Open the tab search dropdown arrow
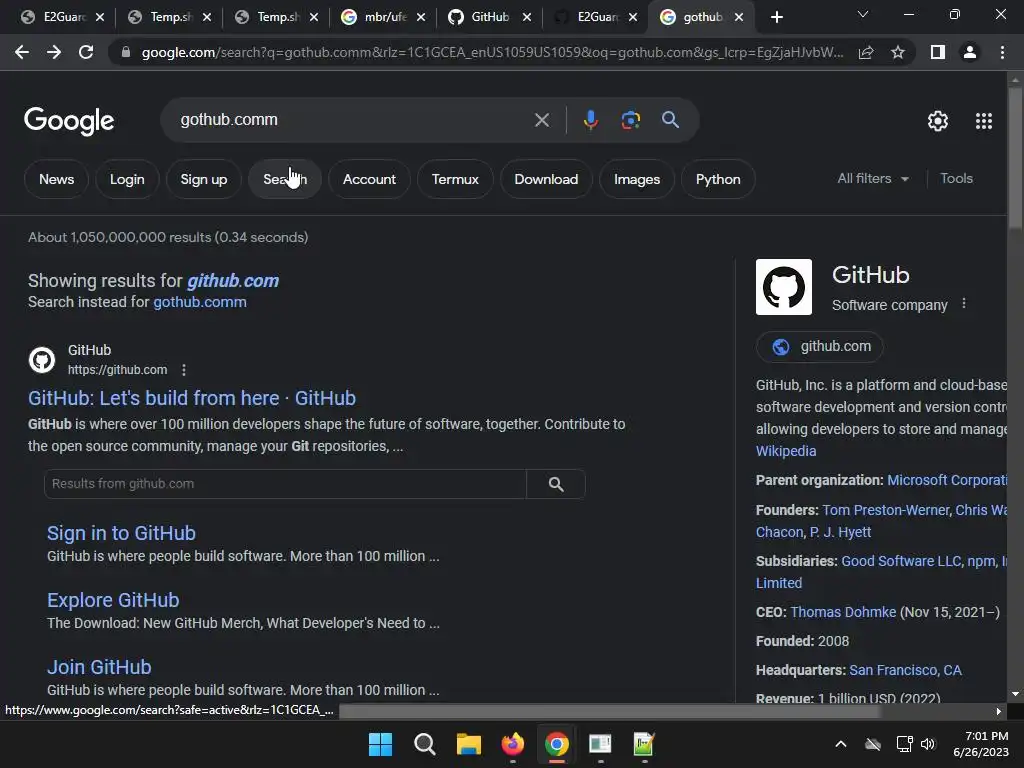Viewport: 1024px width, 768px height. point(863,14)
